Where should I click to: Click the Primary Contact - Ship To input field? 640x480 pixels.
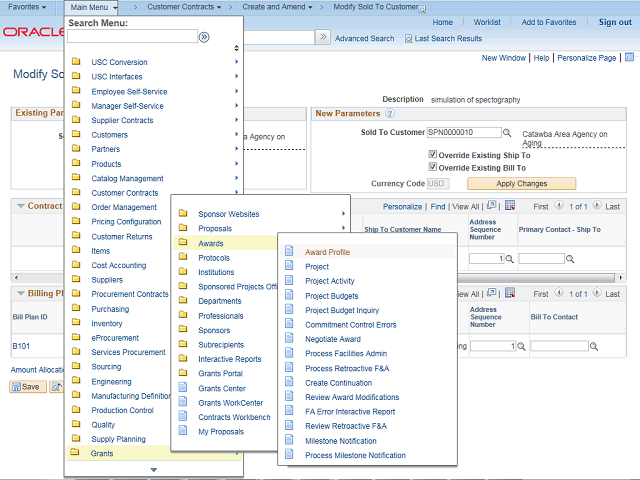click(542, 258)
